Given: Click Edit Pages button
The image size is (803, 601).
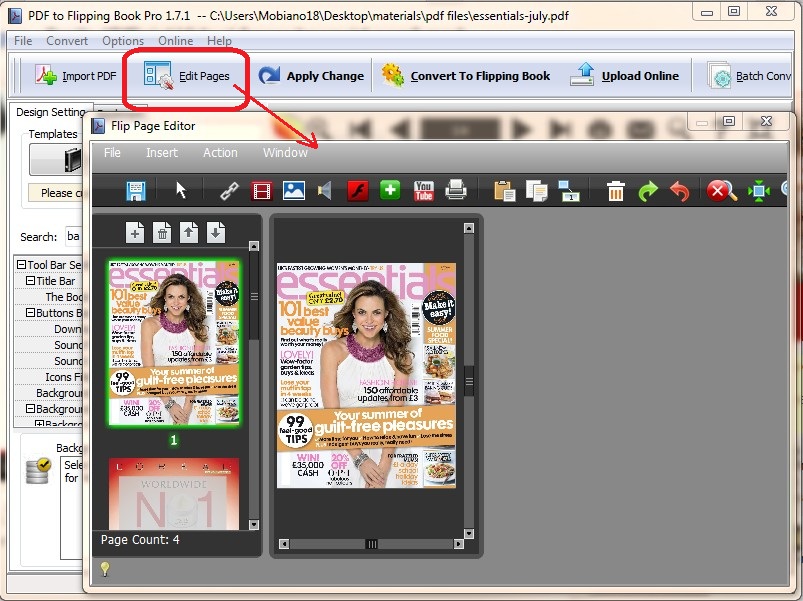Looking at the screenshot, I should [x=186, y=76].
